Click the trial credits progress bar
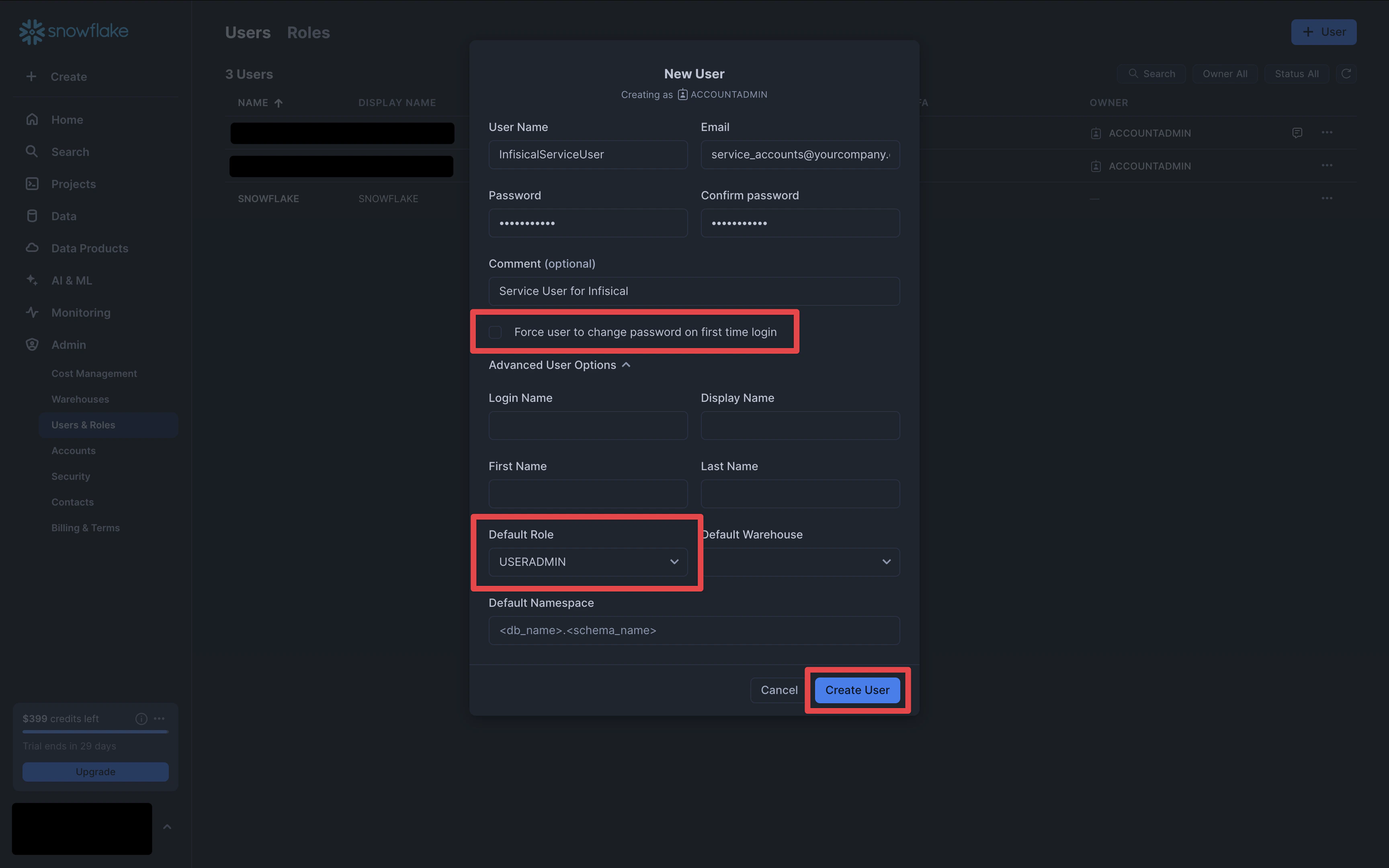The width and height of the screenshot is (1389, 868). [95, 732]
